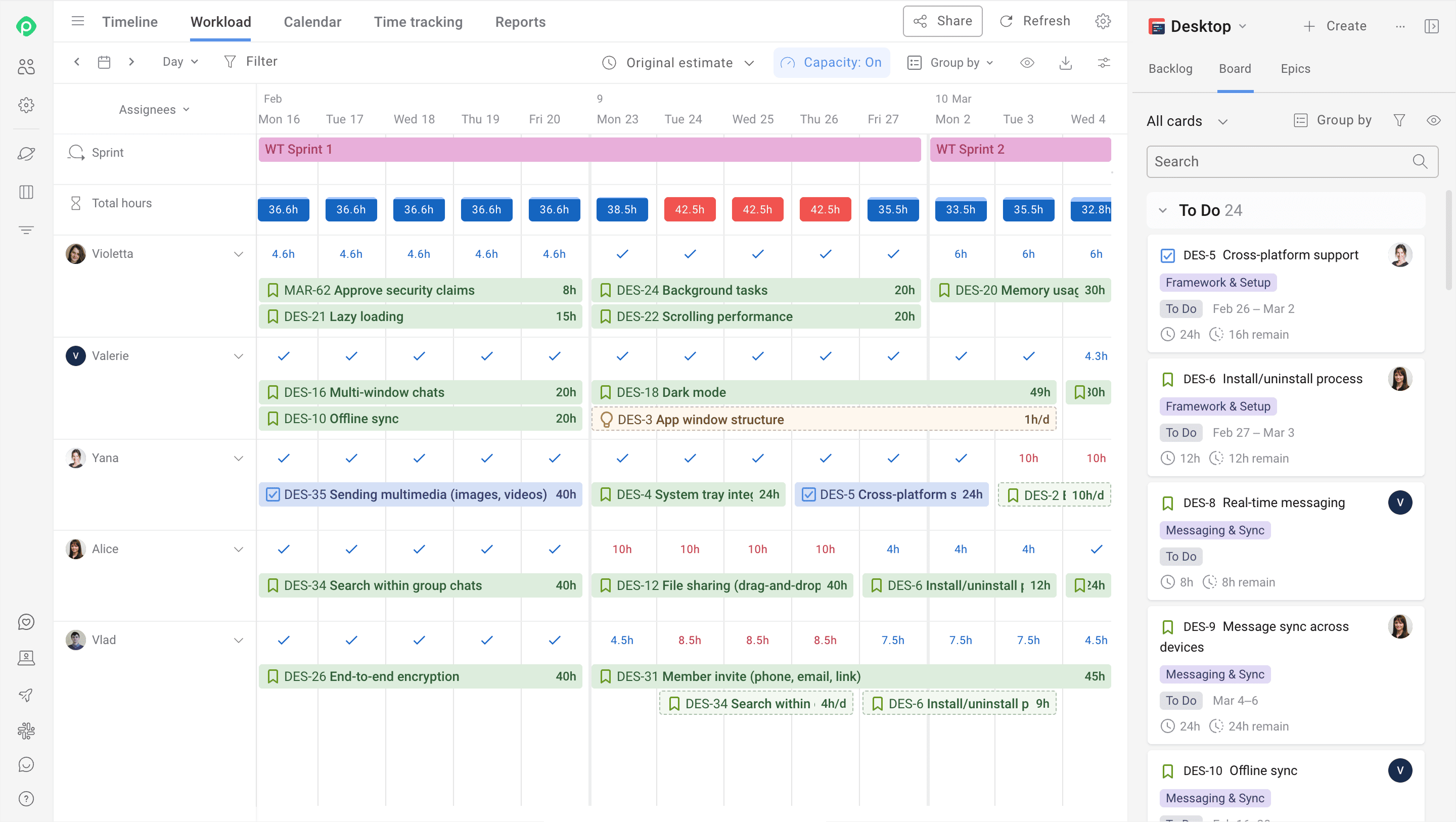Toggle board panel eye visibility icon
Screen dimensions: 1456x822
1433,120
